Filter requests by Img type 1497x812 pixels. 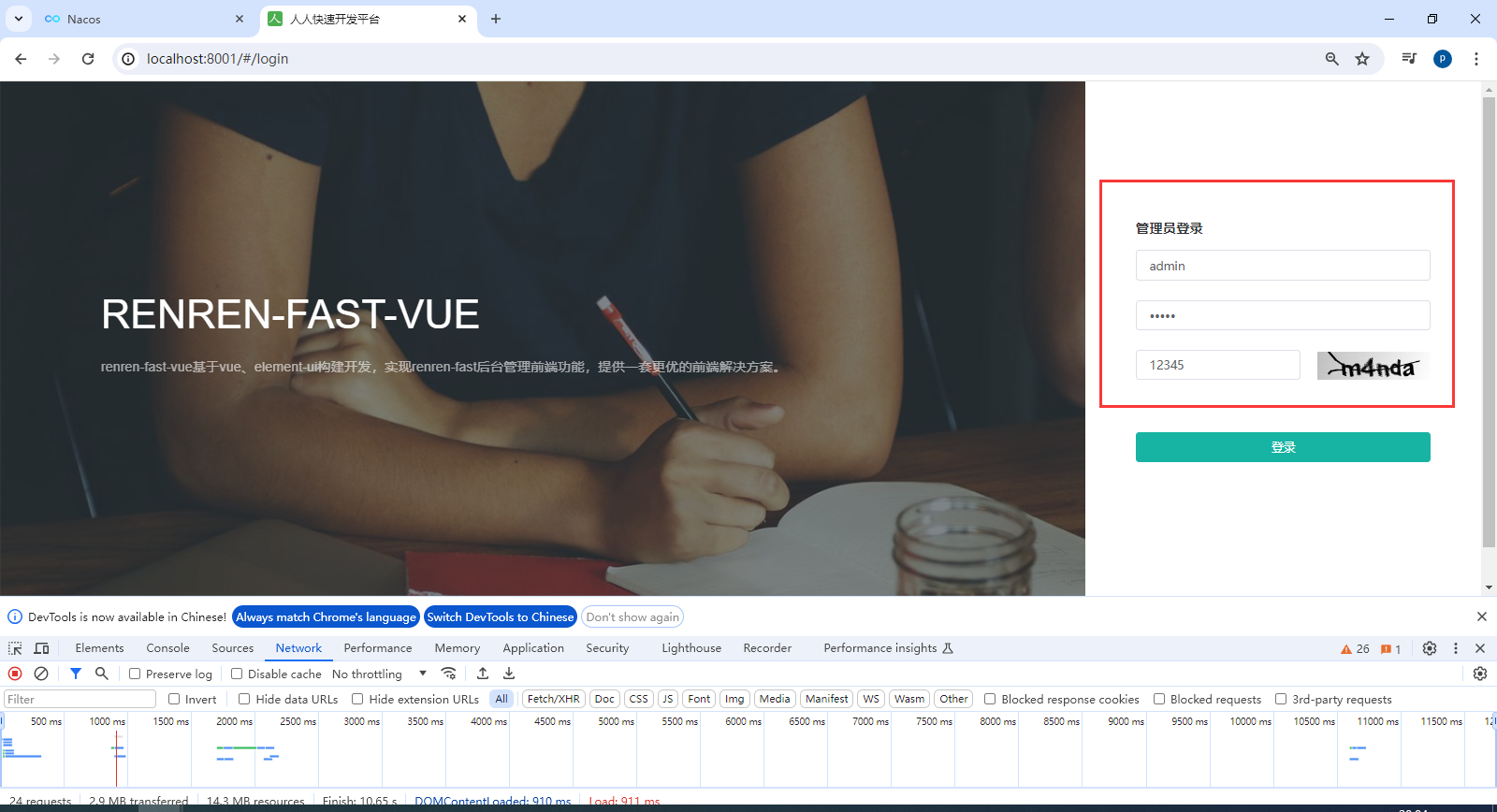point(734,699)
